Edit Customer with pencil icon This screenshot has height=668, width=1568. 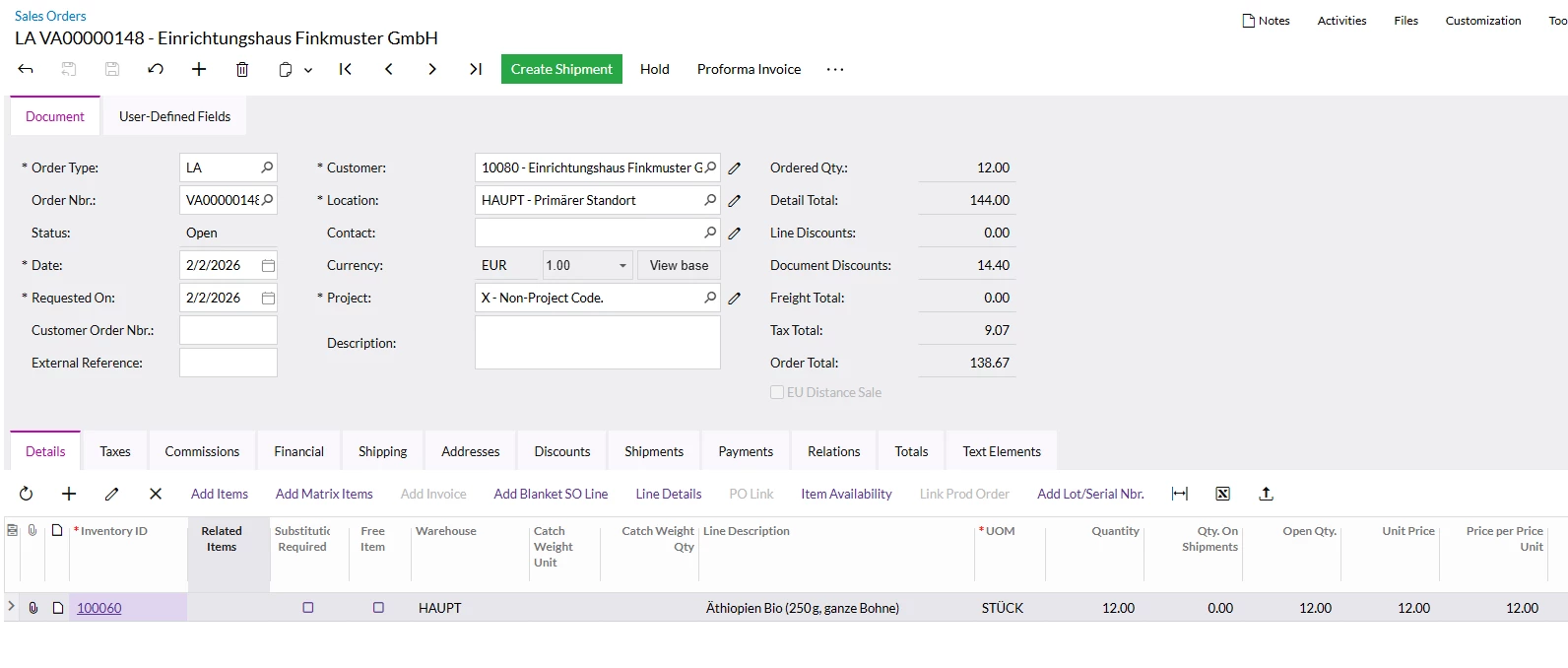tap(735, 168)
